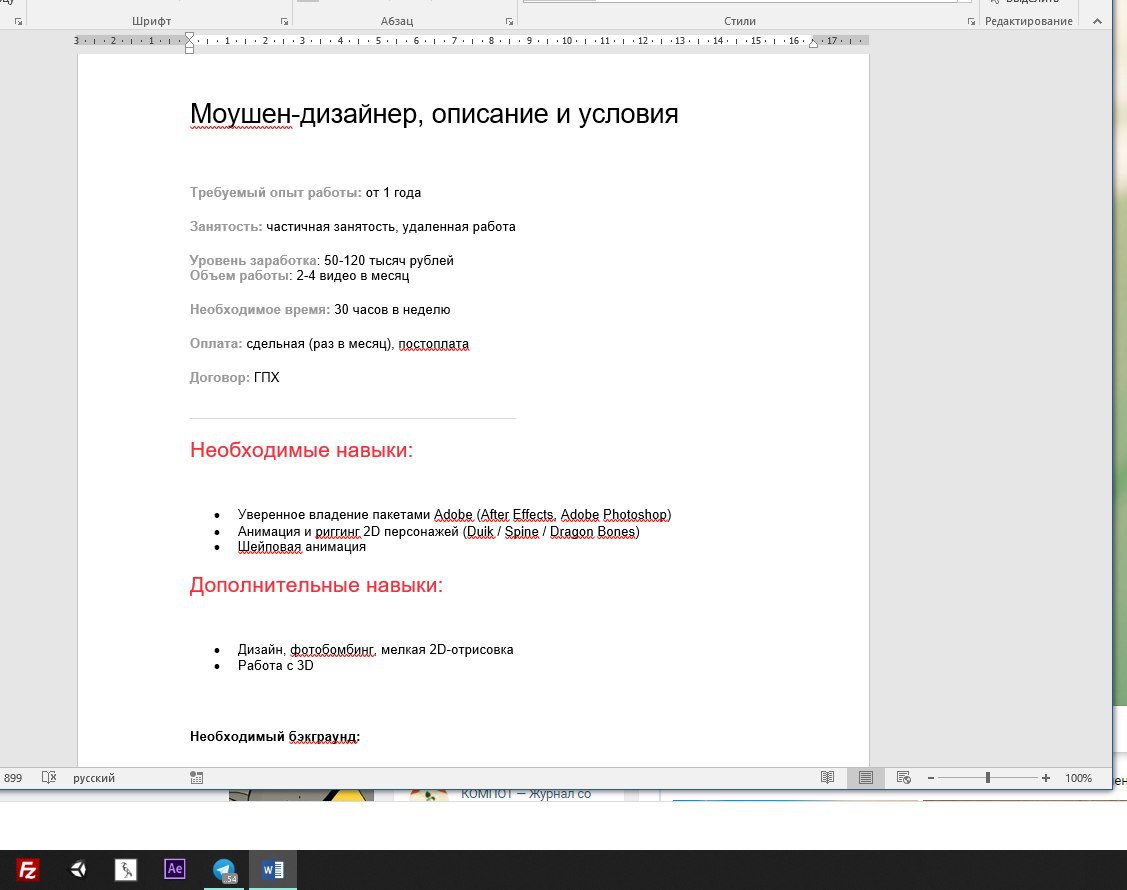Click the Шрифт group label in ribbon
Image resolution: width=1127 pixels, height=890 pixels.
pyautogui.click(x=152, y=22)
